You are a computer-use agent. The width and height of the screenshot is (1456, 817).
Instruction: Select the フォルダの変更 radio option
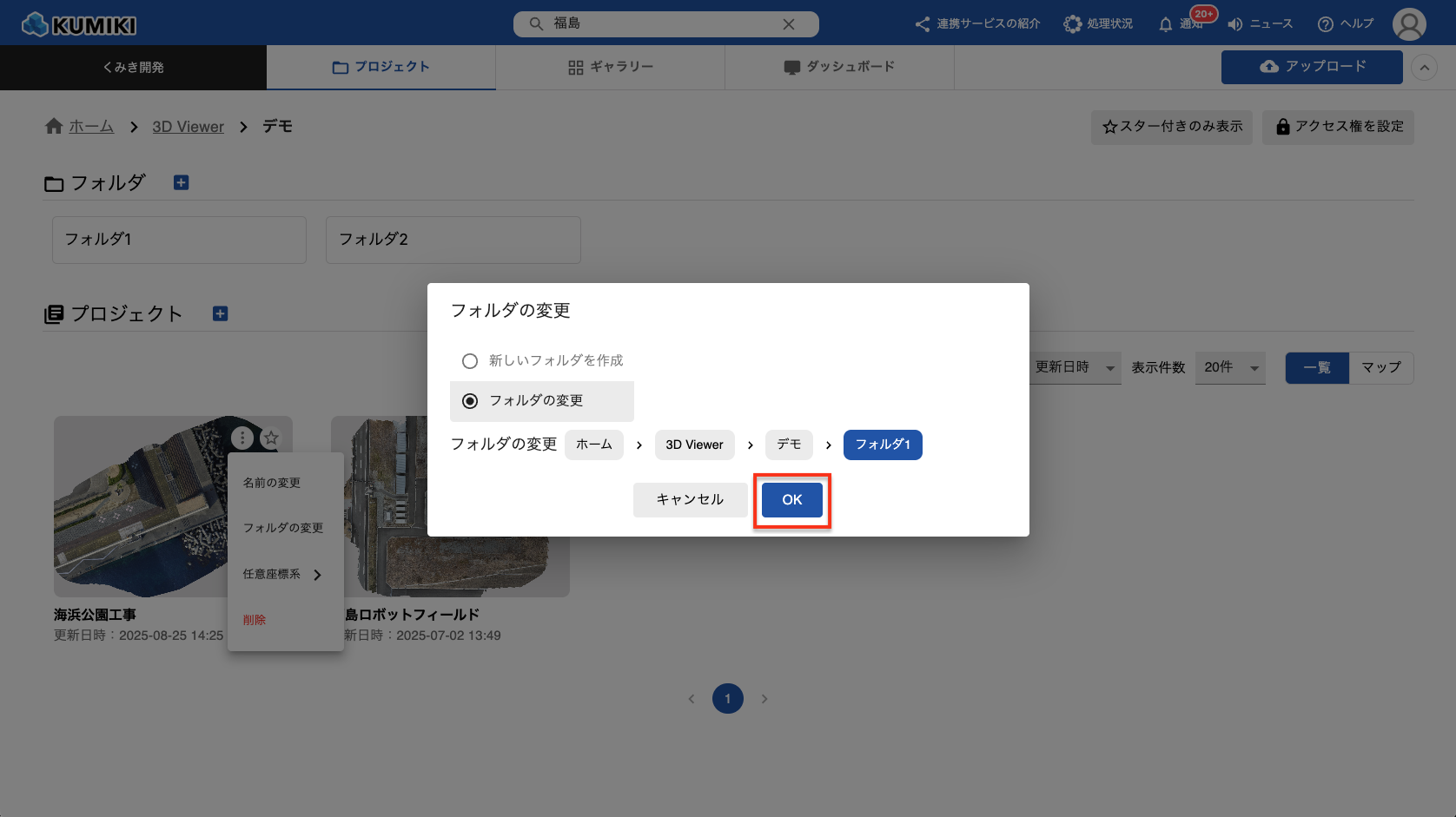point(470,401)
